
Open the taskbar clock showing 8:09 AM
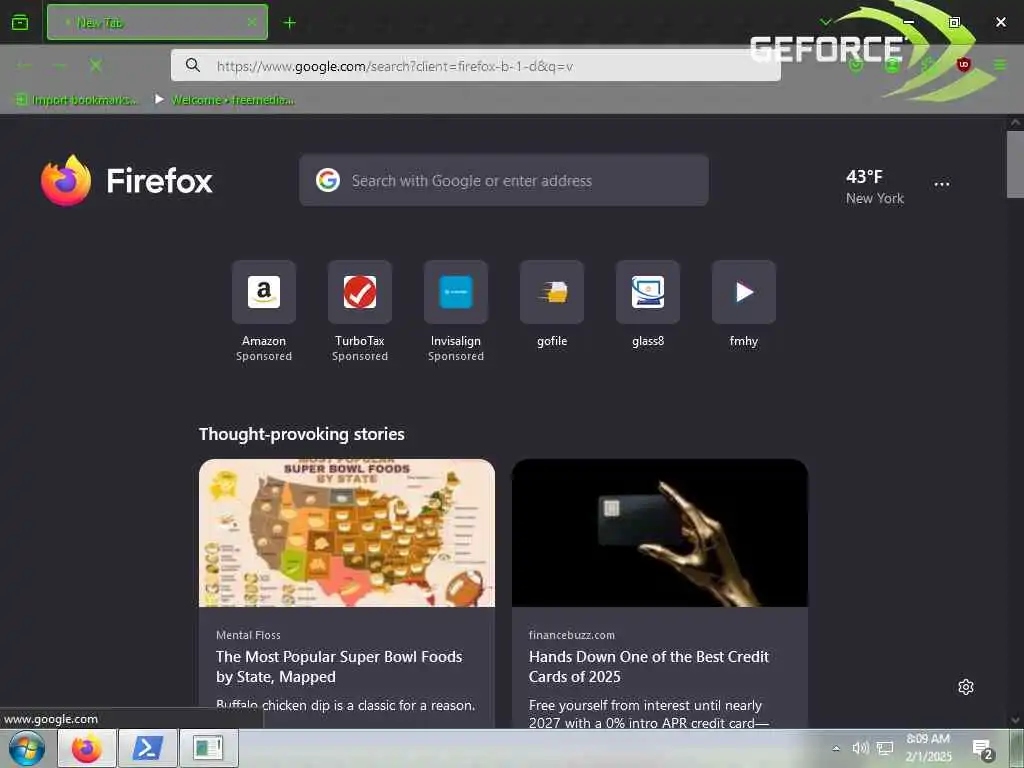tap(928, 748)
